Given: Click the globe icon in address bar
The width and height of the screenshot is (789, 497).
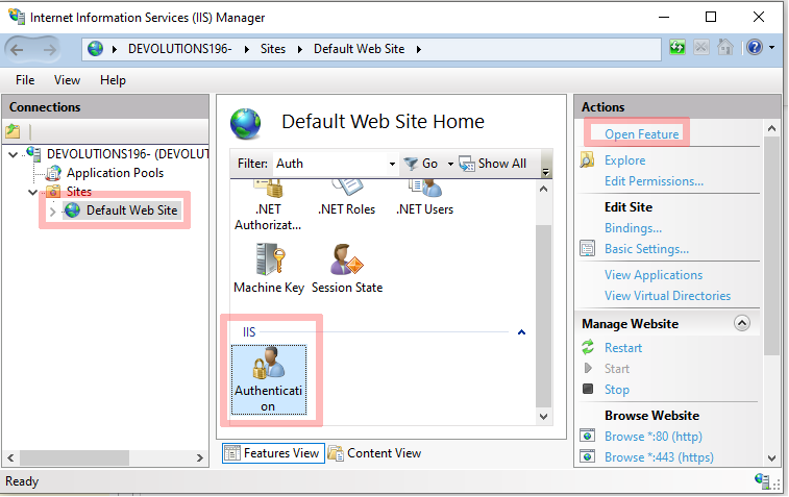Looking at the screenshot, I should coord(95,49).
